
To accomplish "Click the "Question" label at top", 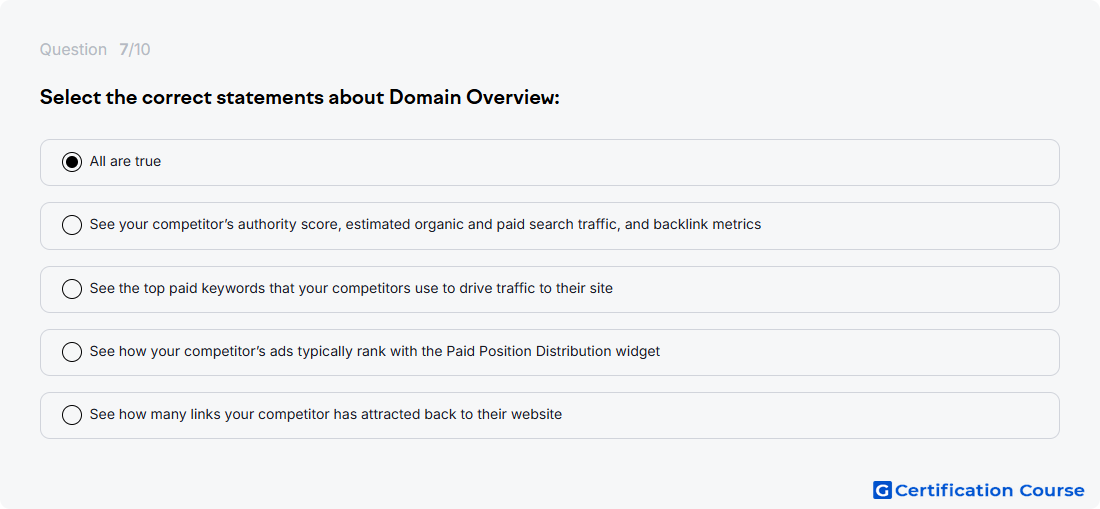I will pos(73,50).
